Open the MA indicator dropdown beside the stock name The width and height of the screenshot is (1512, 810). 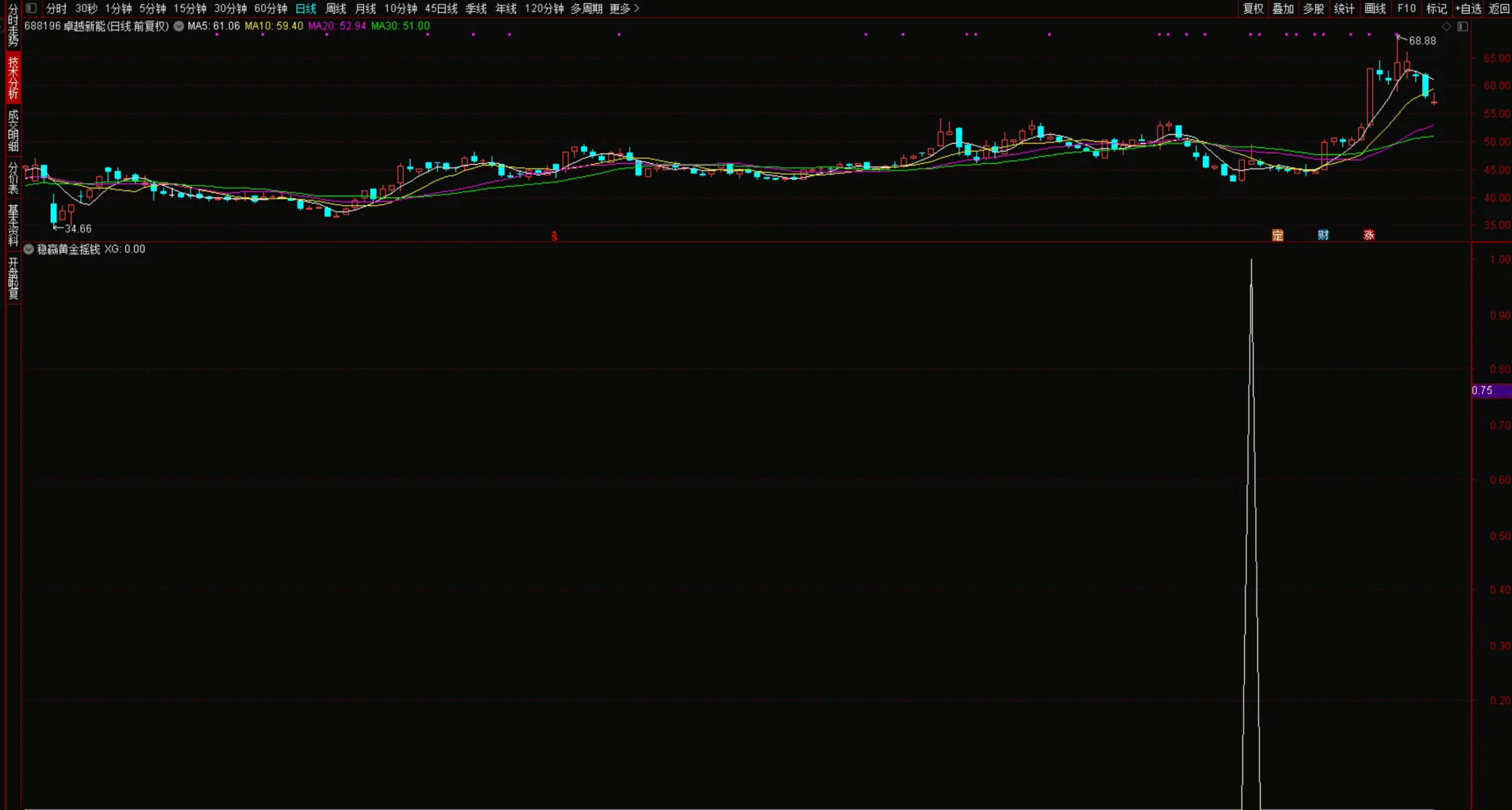click(178, 26)
